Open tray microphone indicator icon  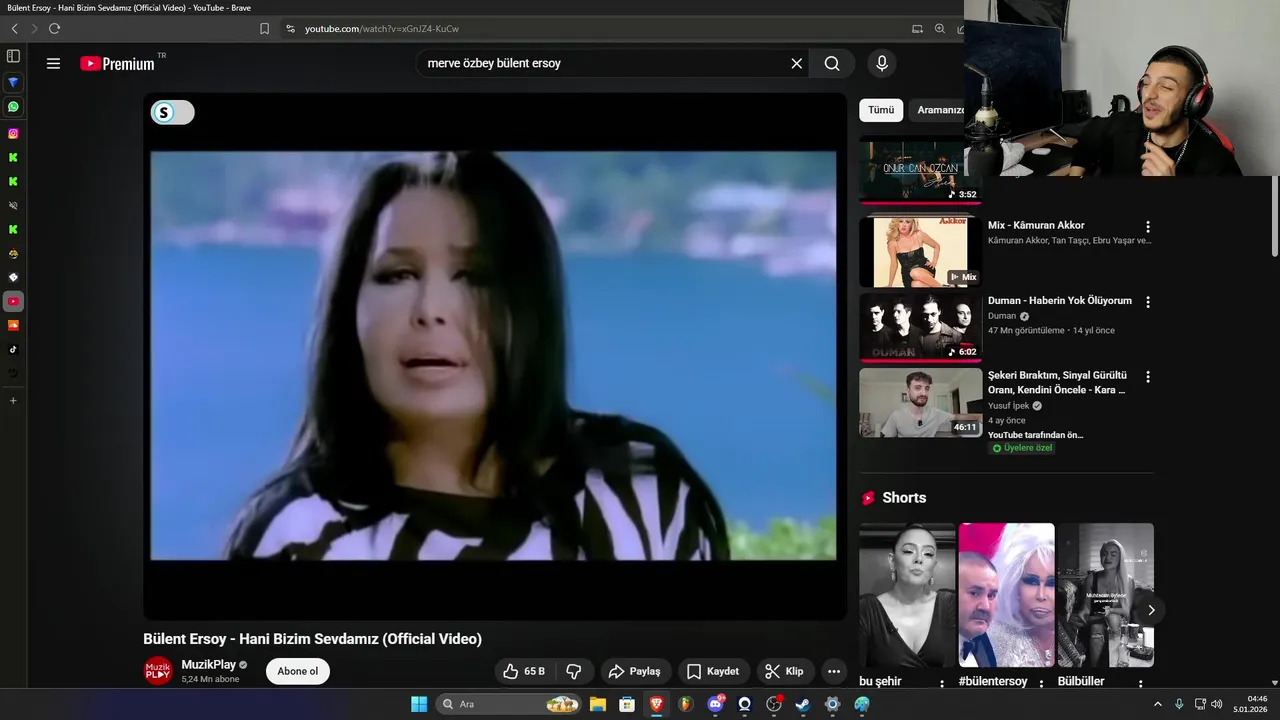click(x=1179, y=704)
